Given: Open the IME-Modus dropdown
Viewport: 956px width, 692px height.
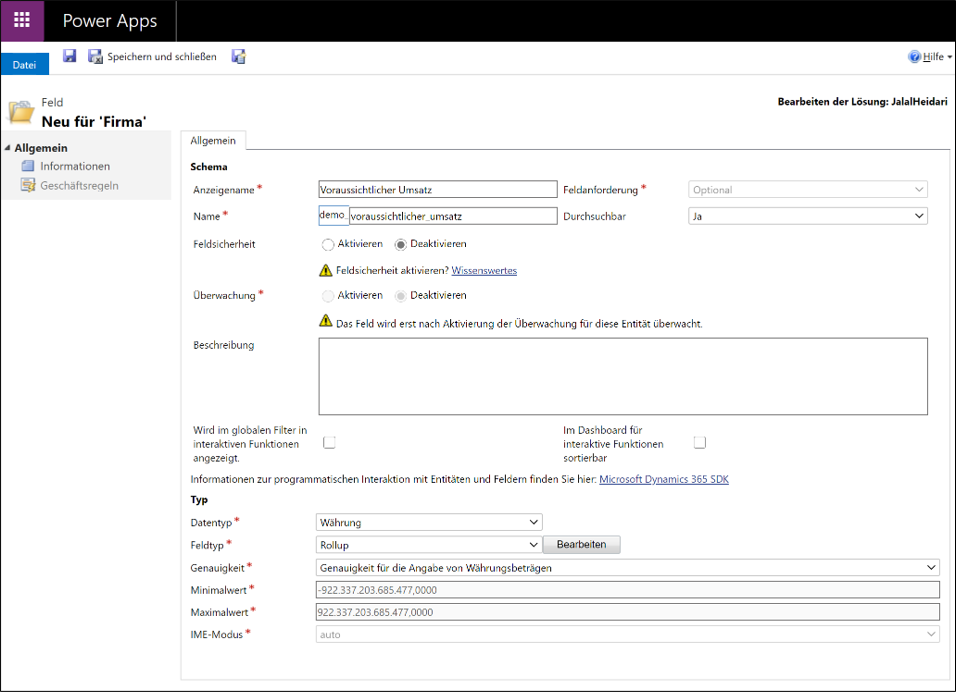Looking at the screenshot, I should pos(627,634).
